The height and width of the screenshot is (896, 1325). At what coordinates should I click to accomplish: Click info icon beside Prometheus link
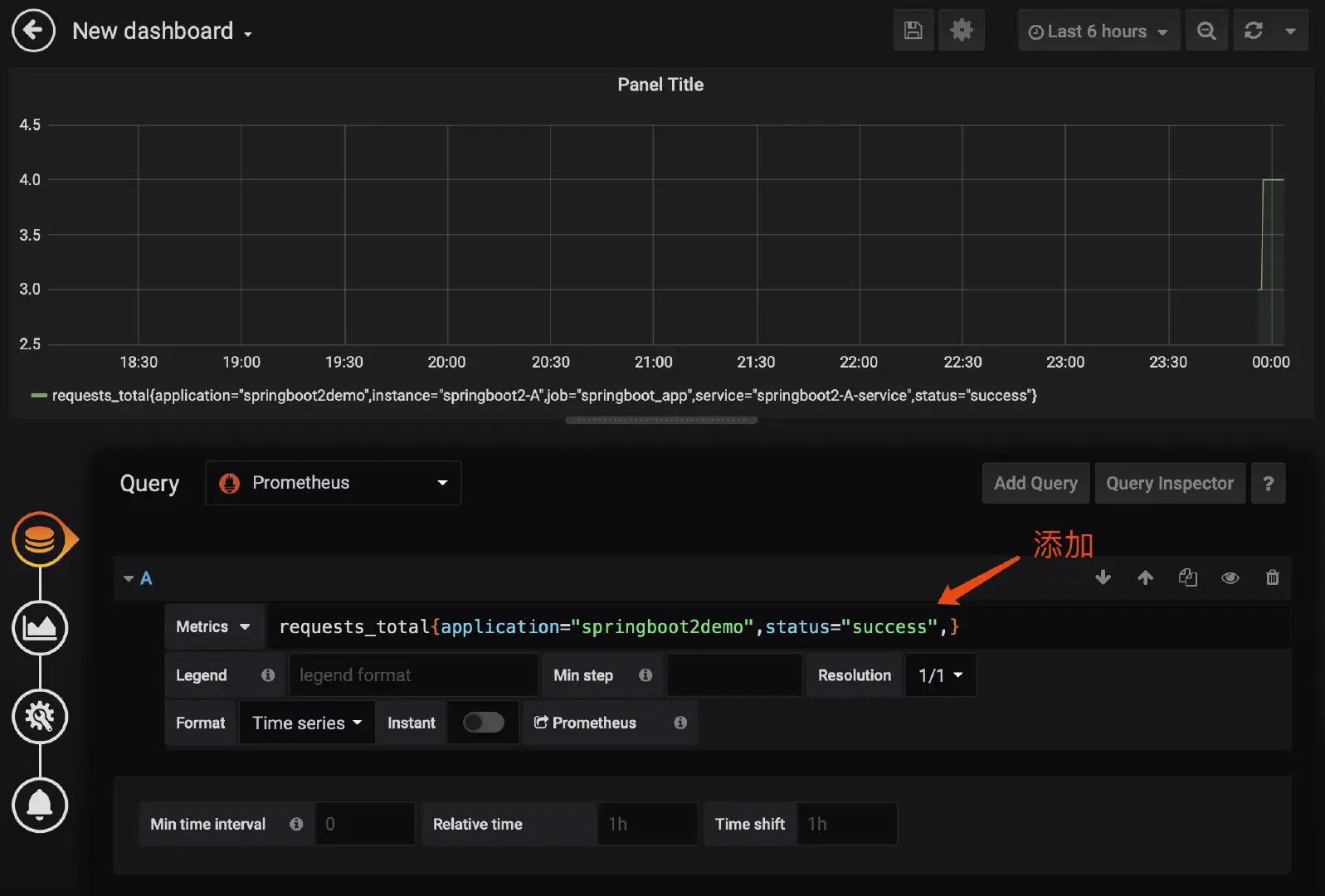(x=680, y=723)
